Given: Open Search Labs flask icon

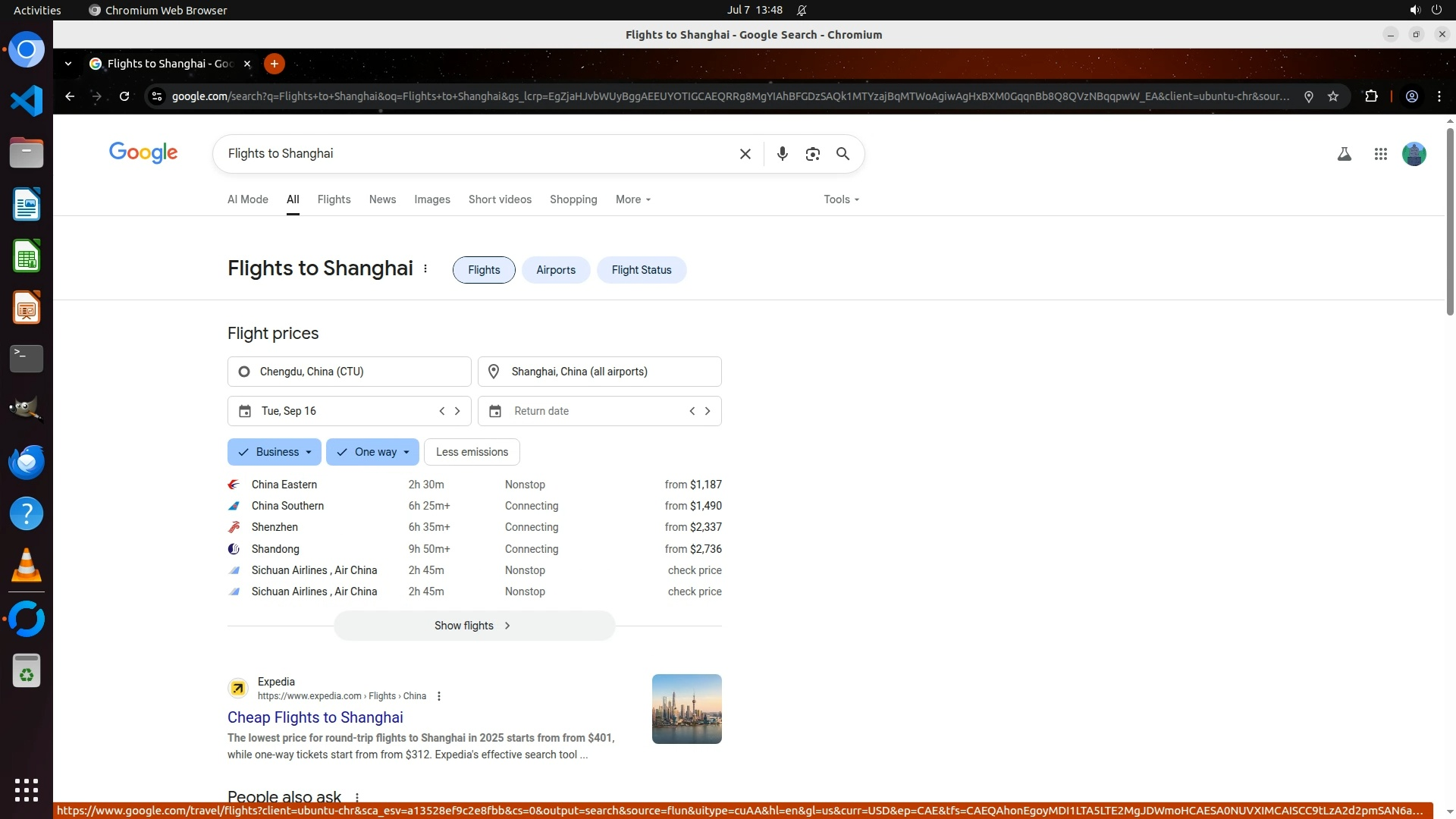Looking at the screenshot, I should click(1344, 154).
